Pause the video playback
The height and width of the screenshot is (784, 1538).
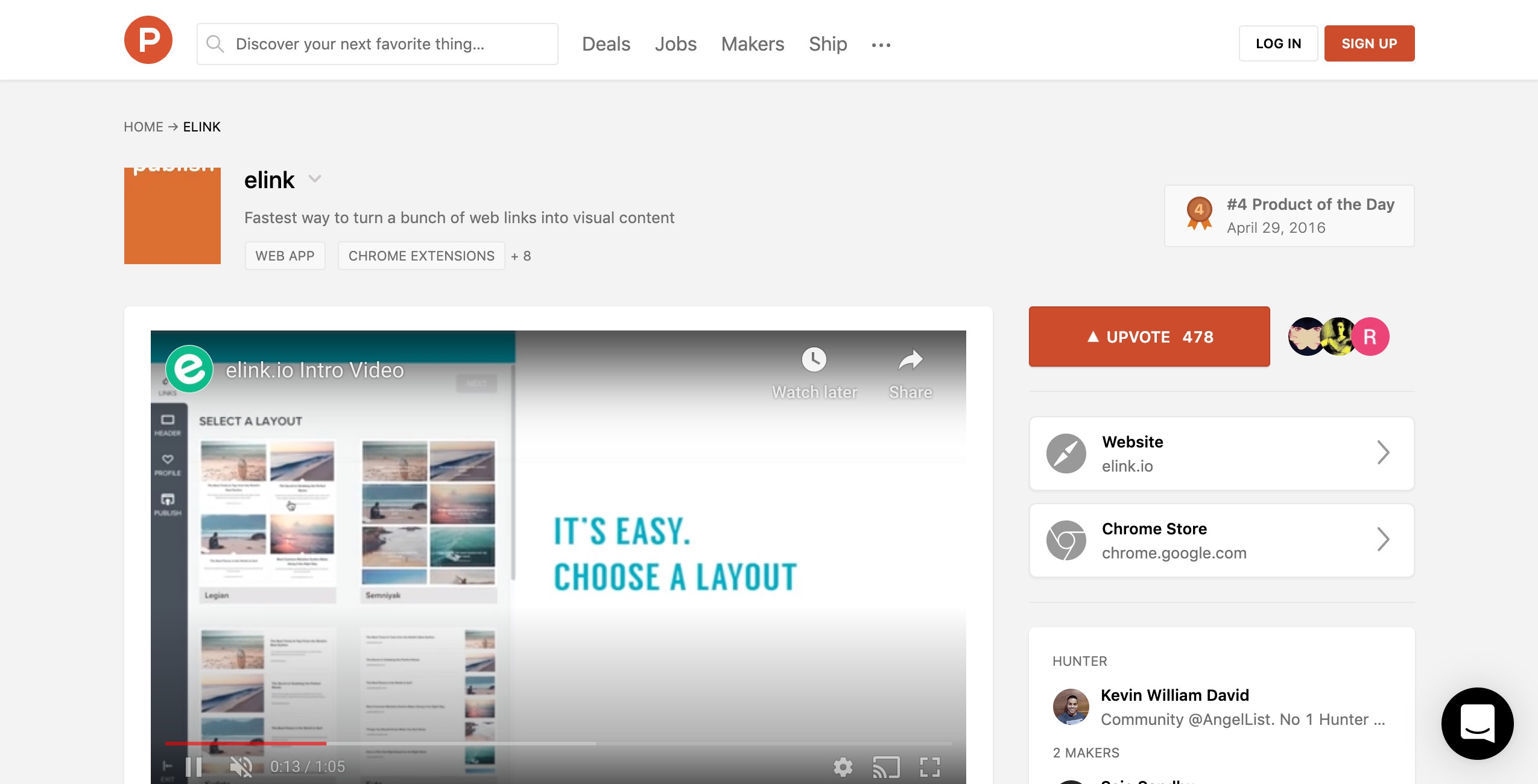coord(194,767)
